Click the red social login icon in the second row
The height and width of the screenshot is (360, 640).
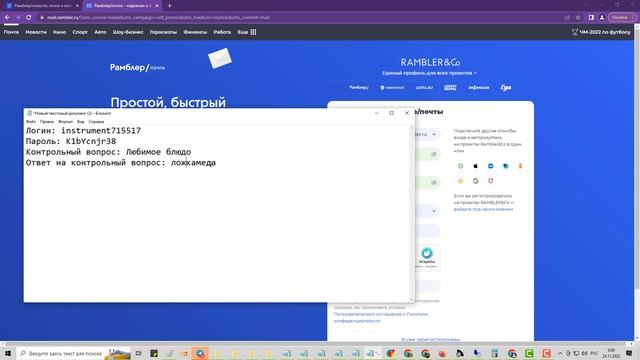(x=491, y=181)
